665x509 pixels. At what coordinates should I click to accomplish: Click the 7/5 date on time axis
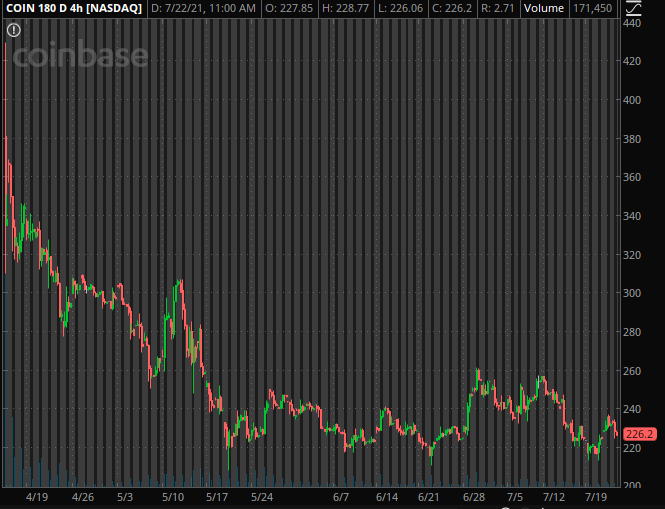pyautogui.click(x=515, y=497)
